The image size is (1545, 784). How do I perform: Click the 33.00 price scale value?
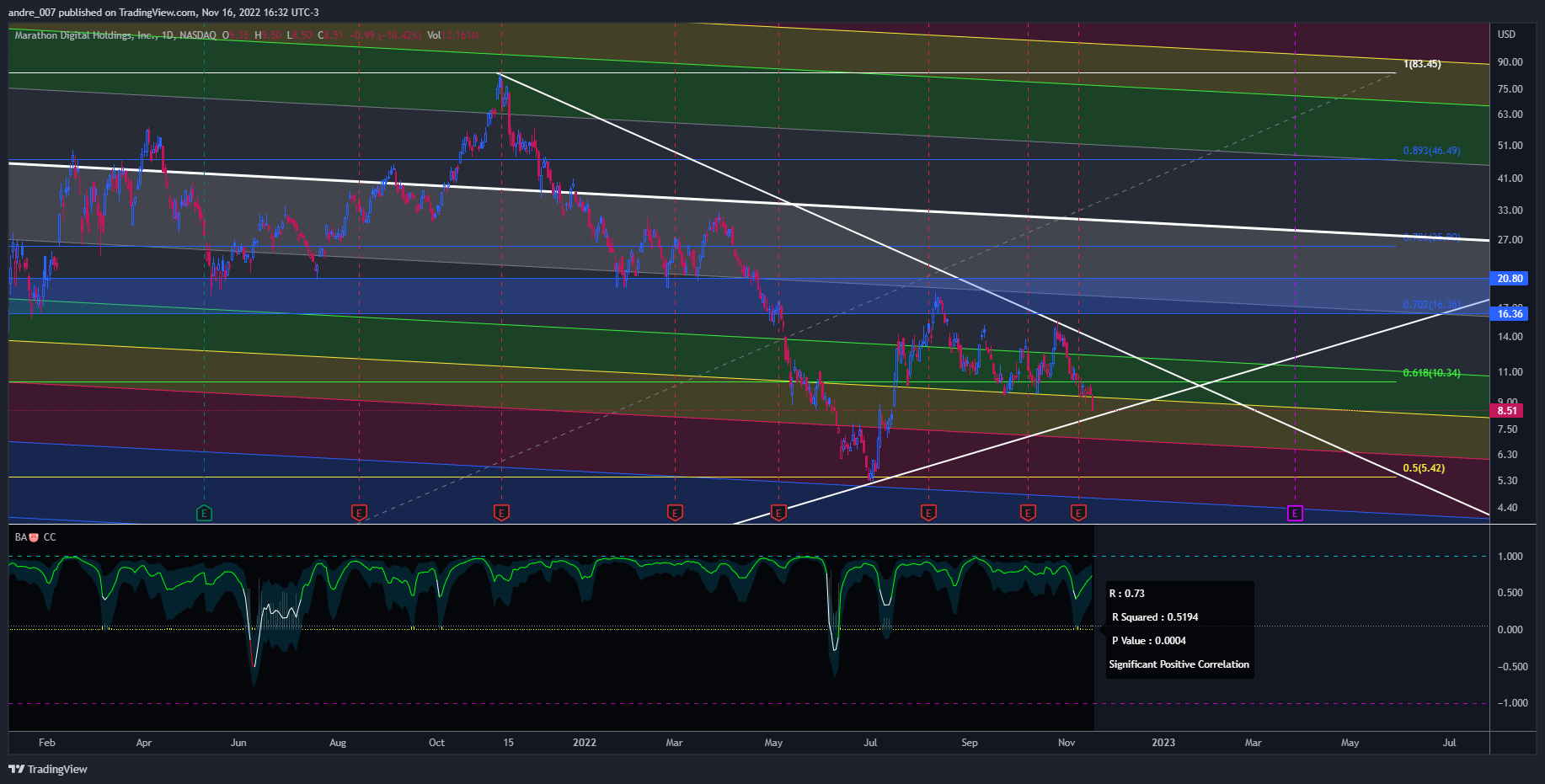1510,211
